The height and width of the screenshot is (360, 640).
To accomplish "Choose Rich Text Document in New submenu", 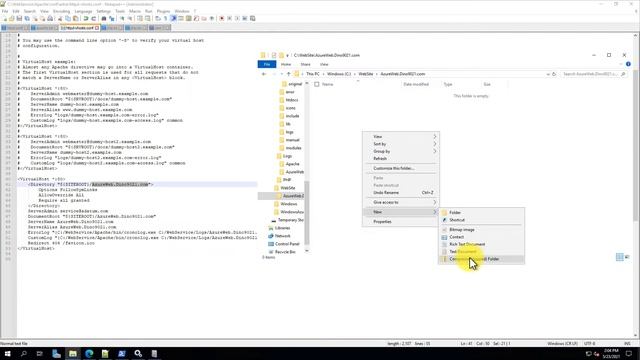I will pyautogui.click(x=482, y=244).
